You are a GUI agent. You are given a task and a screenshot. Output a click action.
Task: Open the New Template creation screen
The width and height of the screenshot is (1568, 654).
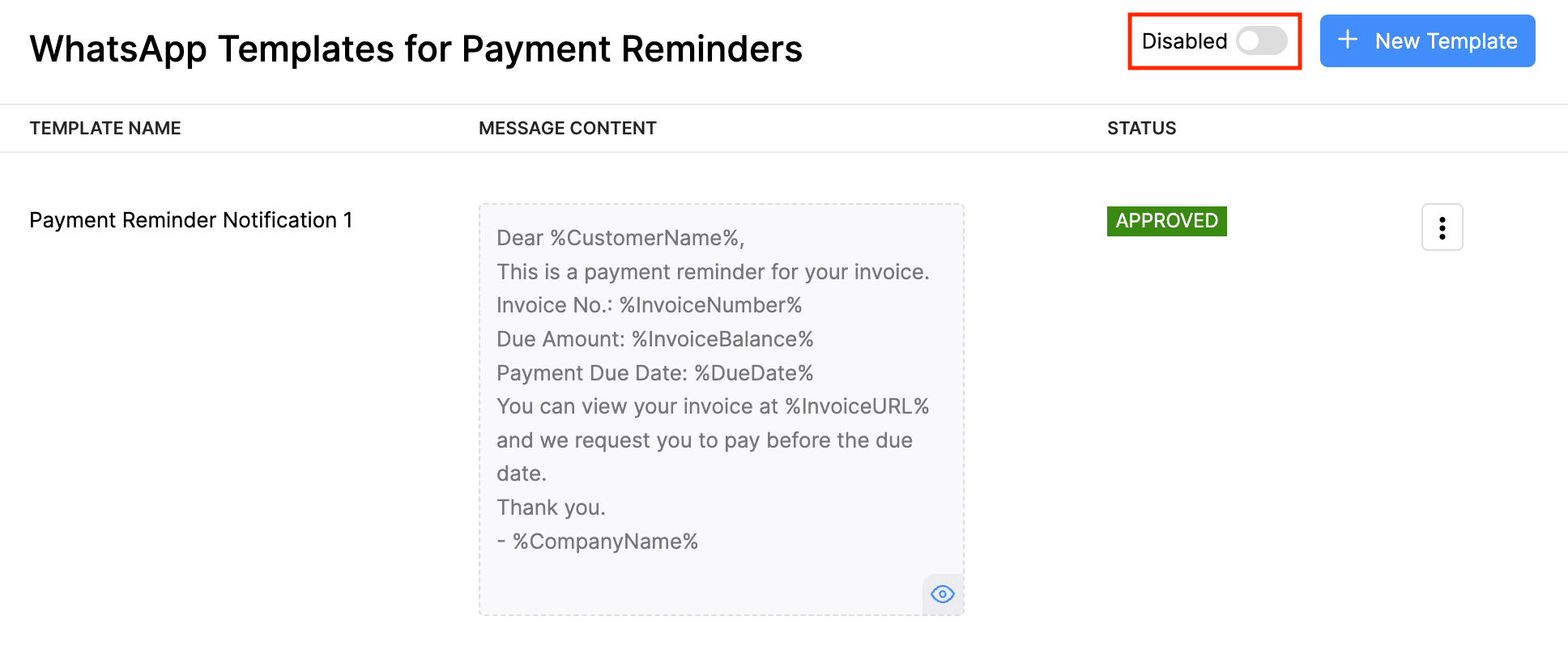1425,40
